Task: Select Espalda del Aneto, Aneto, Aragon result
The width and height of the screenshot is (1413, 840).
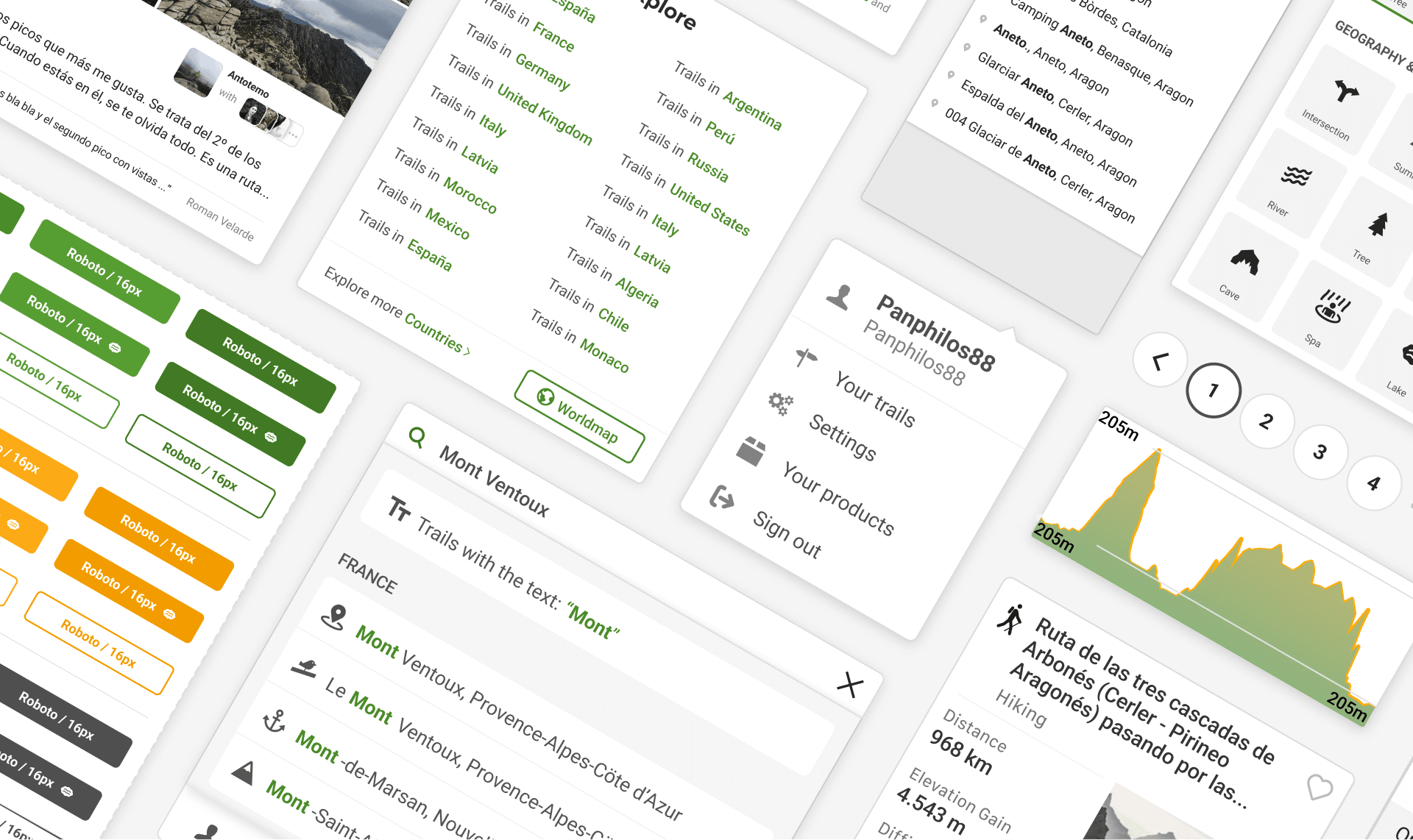Action: [x=1049, y=132]
